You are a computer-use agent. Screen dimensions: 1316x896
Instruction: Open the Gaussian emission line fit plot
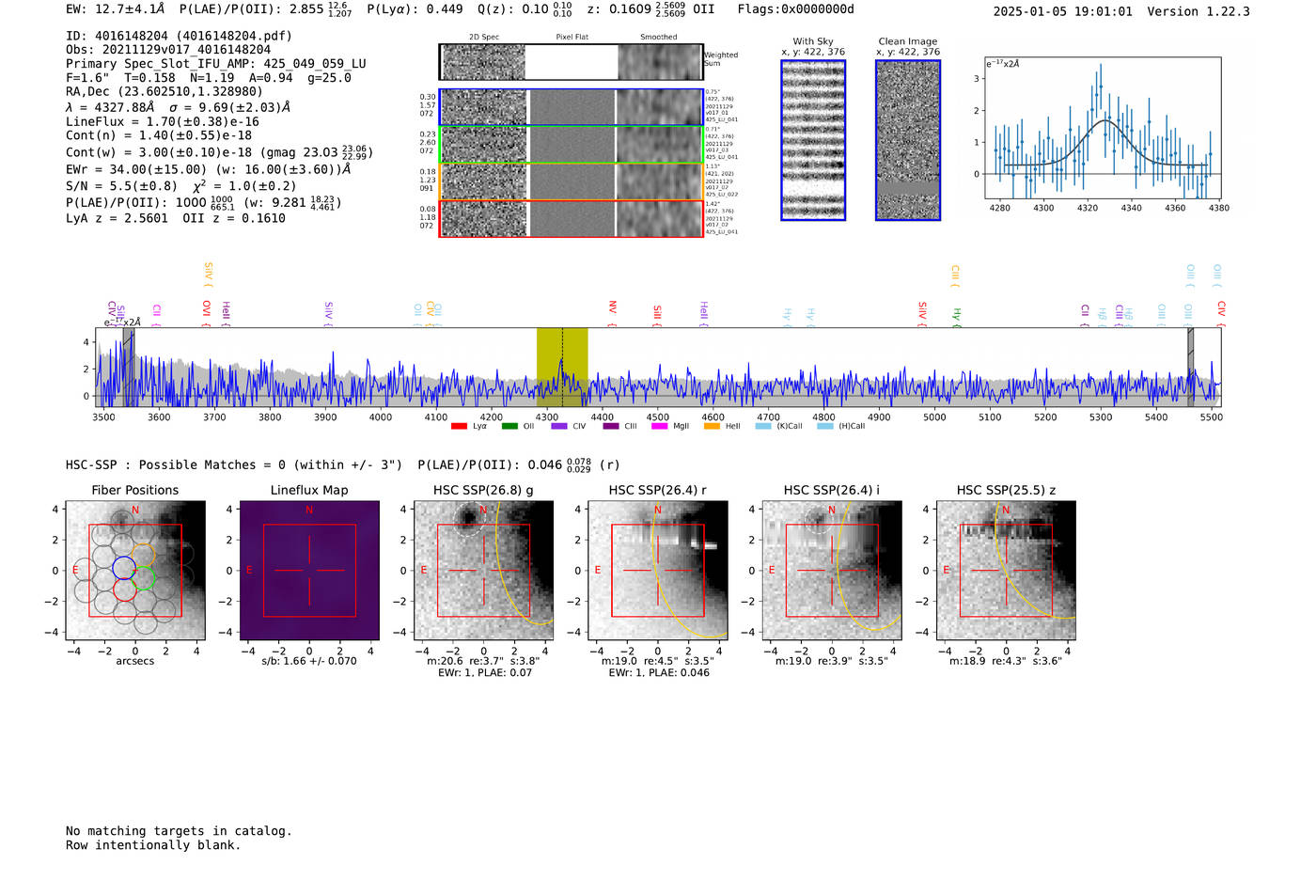[x=1102, y=128]
